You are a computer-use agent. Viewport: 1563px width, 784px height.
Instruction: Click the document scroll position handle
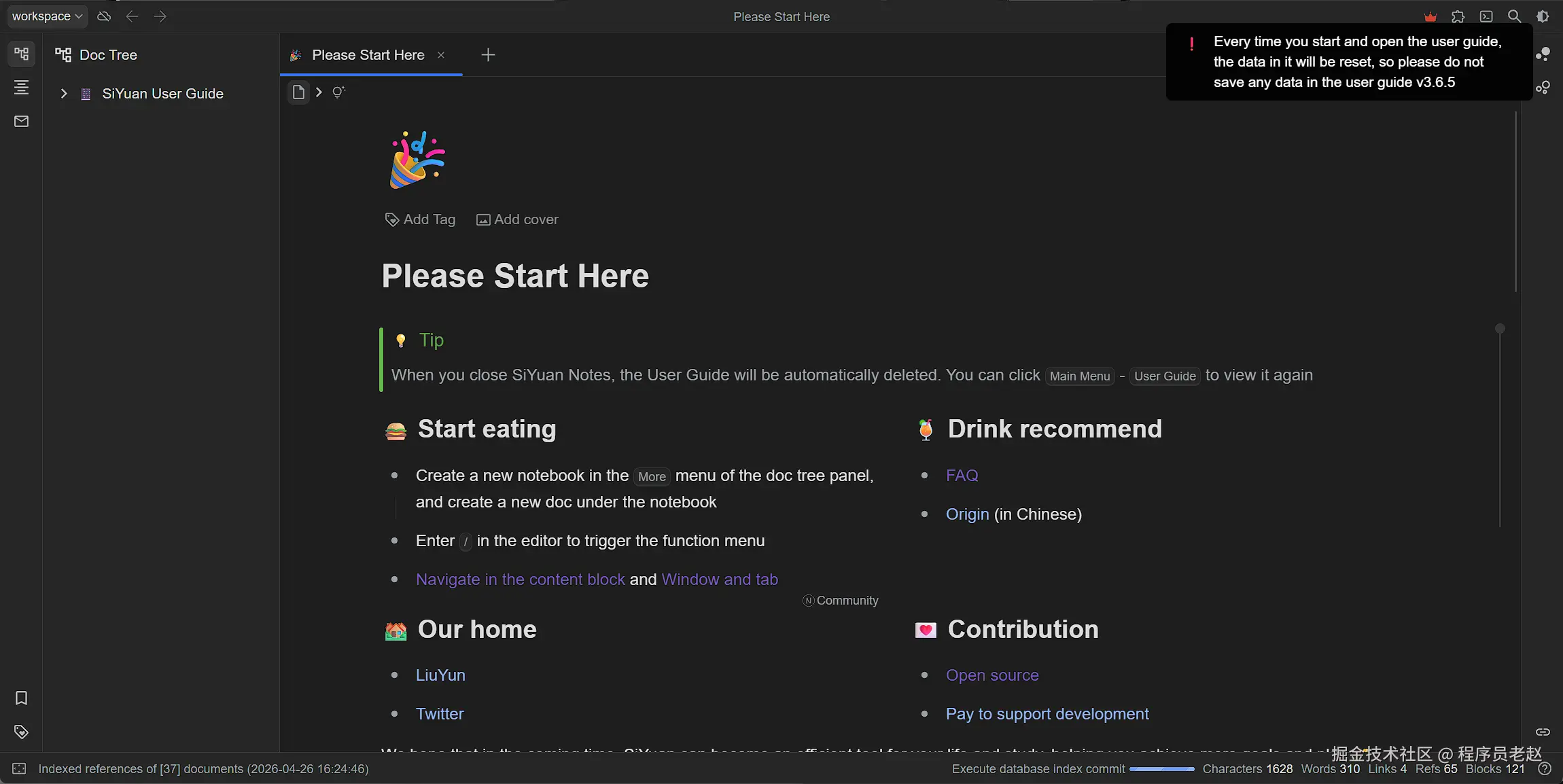[1500, 329]
